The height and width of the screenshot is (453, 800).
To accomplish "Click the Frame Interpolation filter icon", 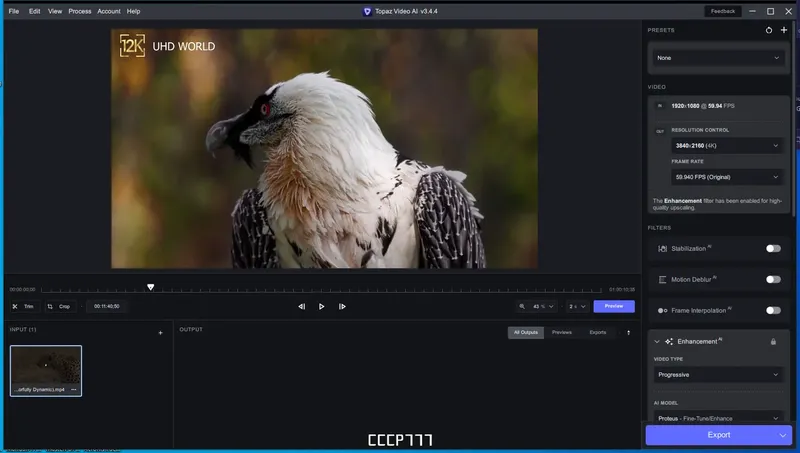I will pos(662,310).
